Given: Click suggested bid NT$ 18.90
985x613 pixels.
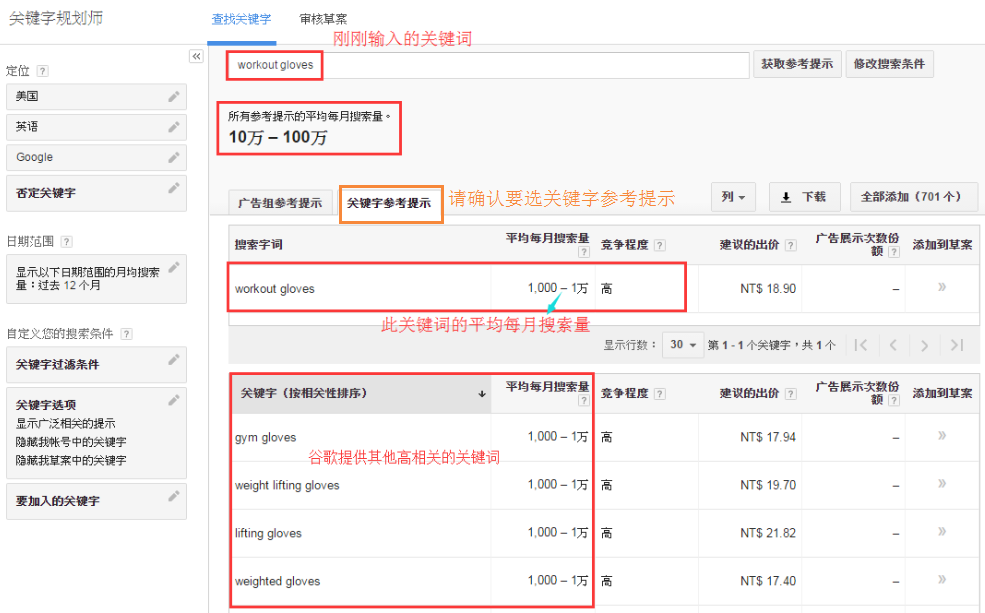Looking at the screenshot, I should tap(768, 288).
